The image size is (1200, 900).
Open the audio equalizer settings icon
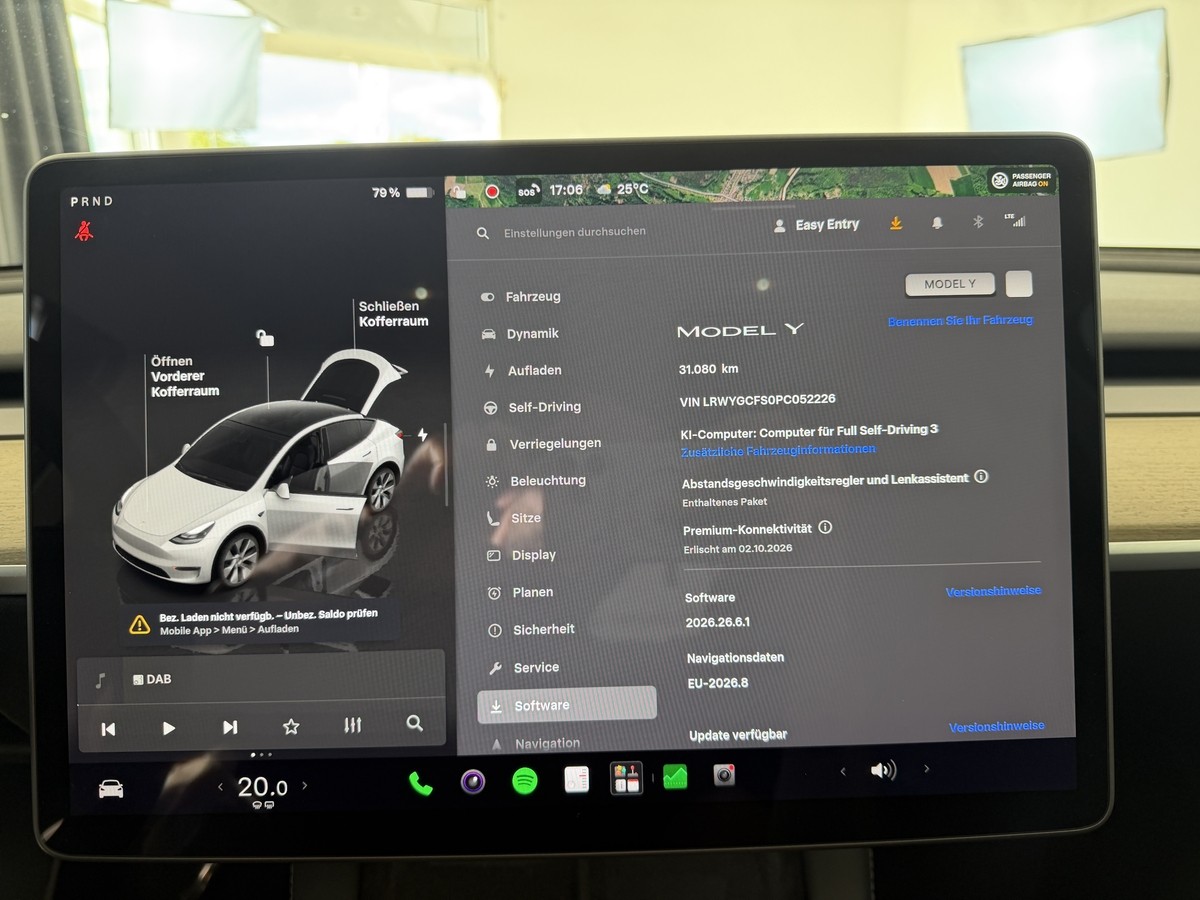pos(352,726)
